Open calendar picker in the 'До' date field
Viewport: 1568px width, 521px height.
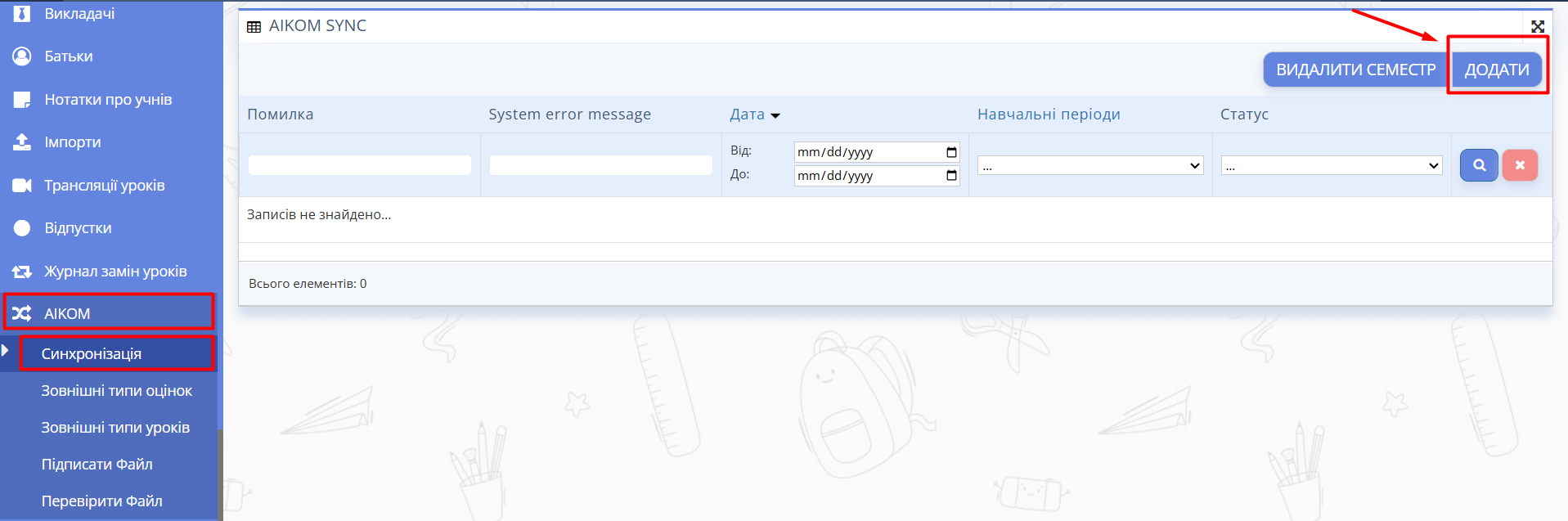pos(951,176)
